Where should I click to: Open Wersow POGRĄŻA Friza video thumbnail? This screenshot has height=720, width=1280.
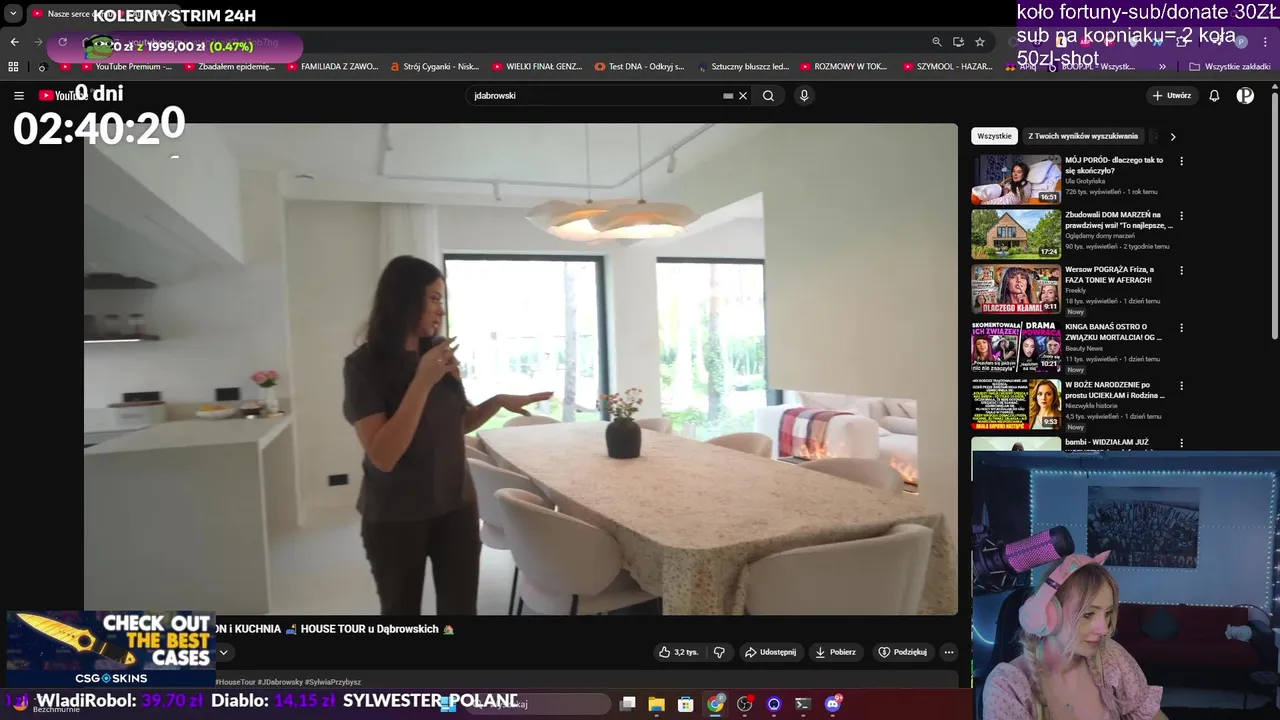[1016, 290]
